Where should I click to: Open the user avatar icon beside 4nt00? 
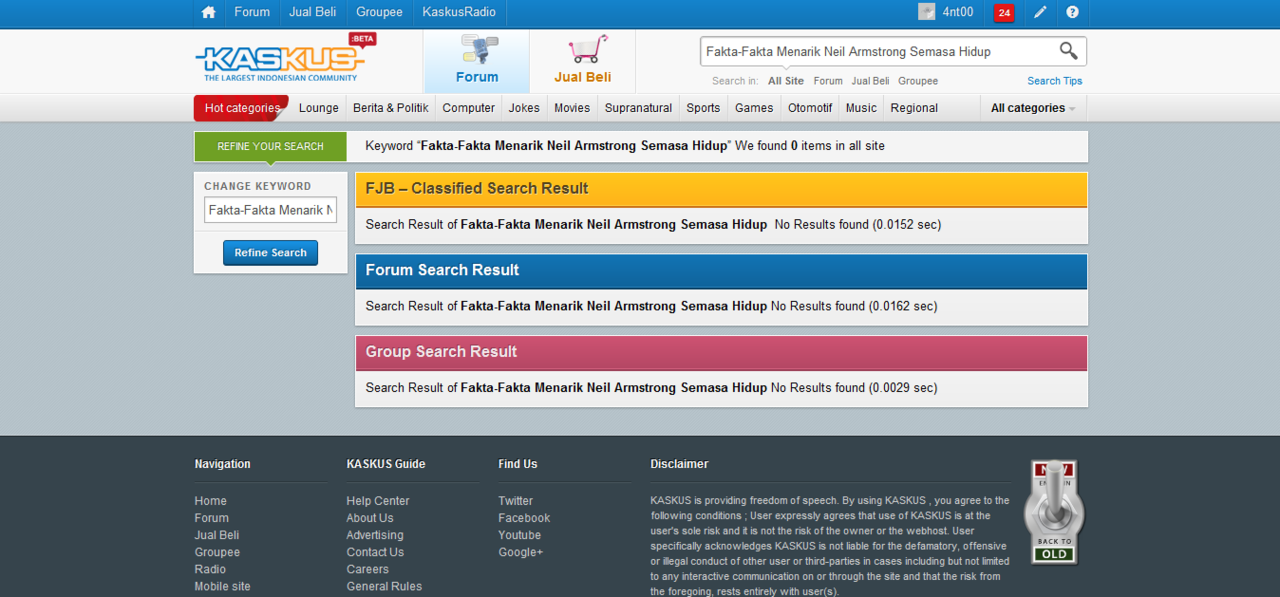927,12
